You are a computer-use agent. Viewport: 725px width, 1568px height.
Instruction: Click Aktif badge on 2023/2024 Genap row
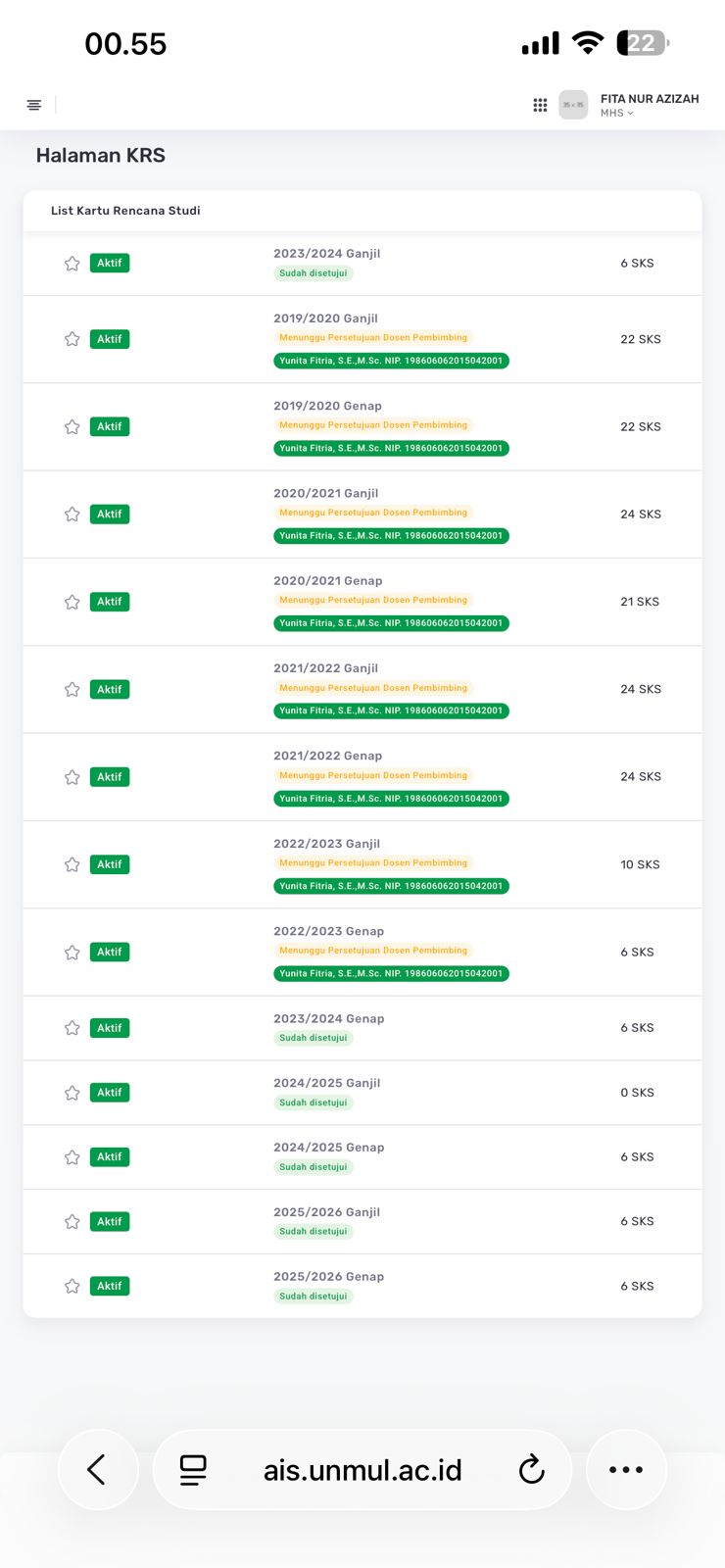110,1028
